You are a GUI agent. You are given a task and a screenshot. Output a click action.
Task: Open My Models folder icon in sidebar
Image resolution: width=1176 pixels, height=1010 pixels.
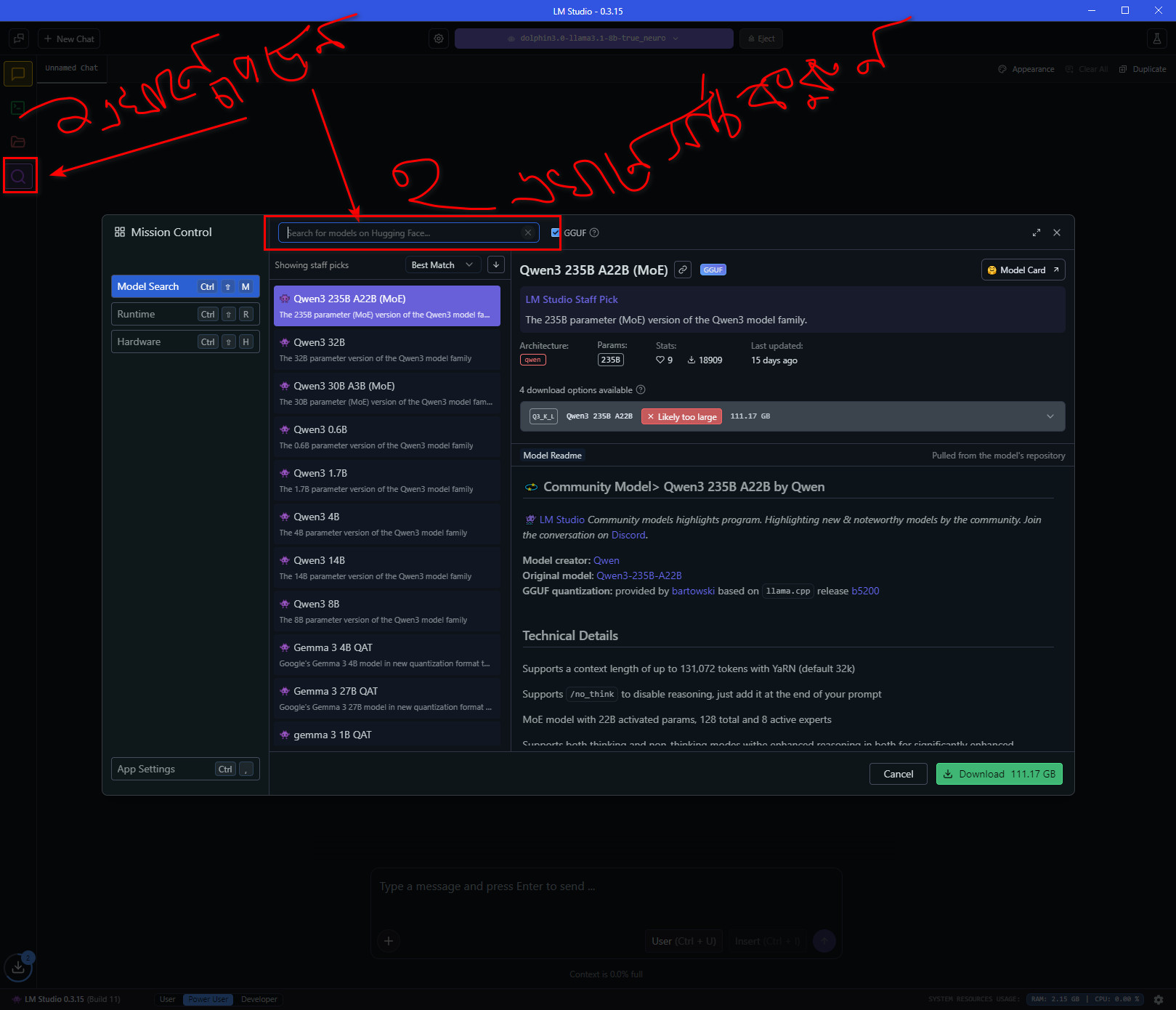click(x=18, y=142)
